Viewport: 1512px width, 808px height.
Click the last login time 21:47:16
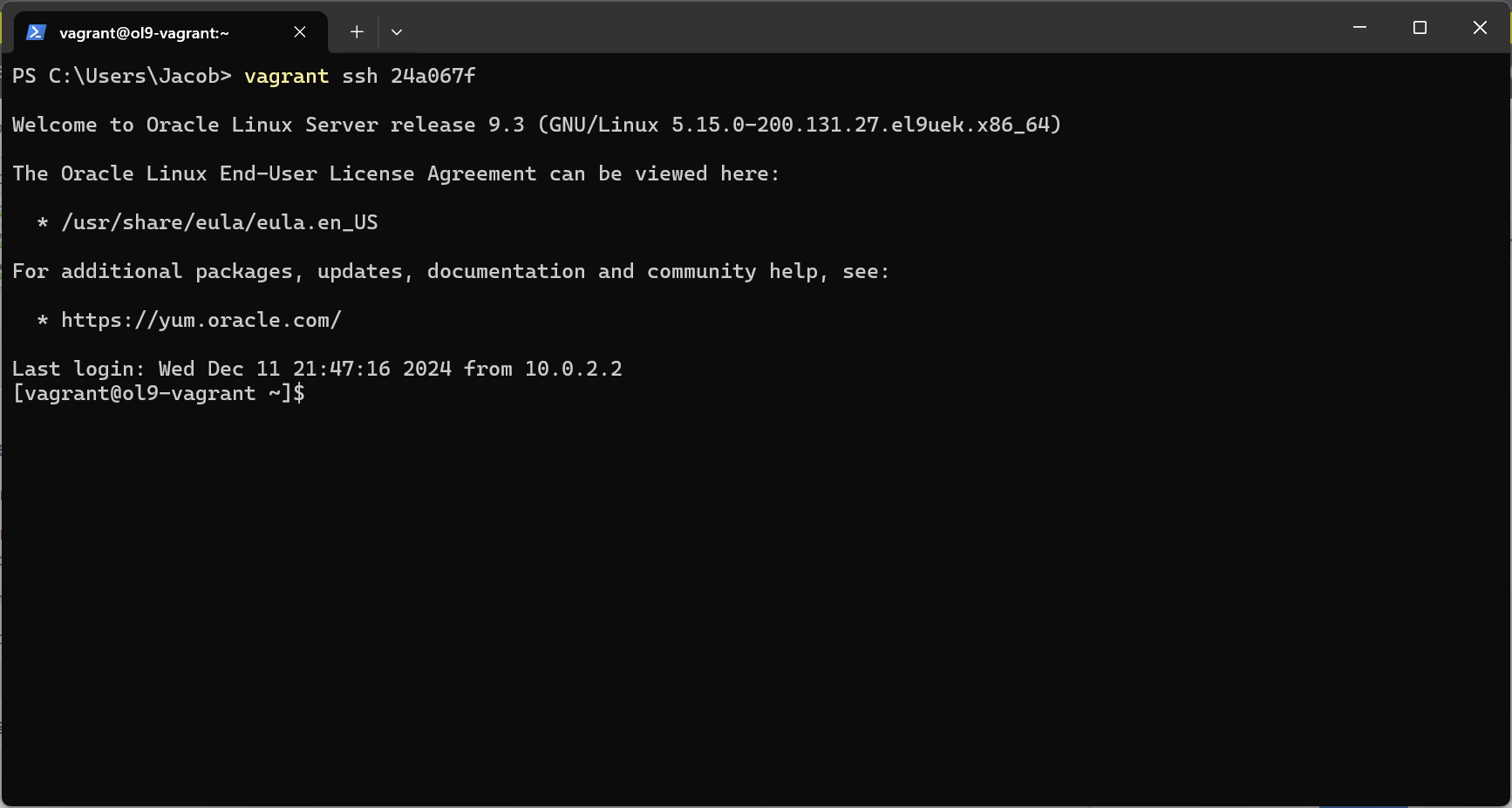[x=341, y=370]
